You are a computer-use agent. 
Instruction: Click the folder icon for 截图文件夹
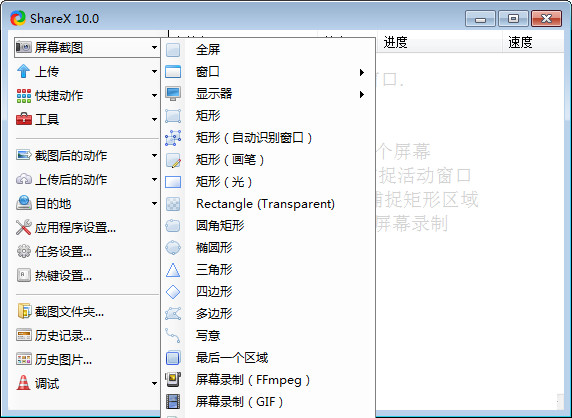coord(24,311)
